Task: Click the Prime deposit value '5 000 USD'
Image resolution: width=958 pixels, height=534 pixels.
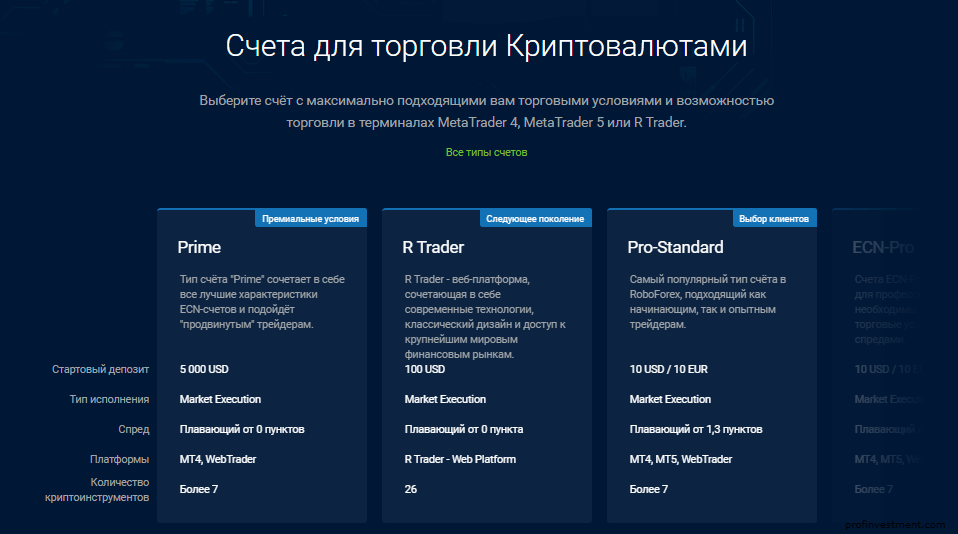Action: pos(204,369)
